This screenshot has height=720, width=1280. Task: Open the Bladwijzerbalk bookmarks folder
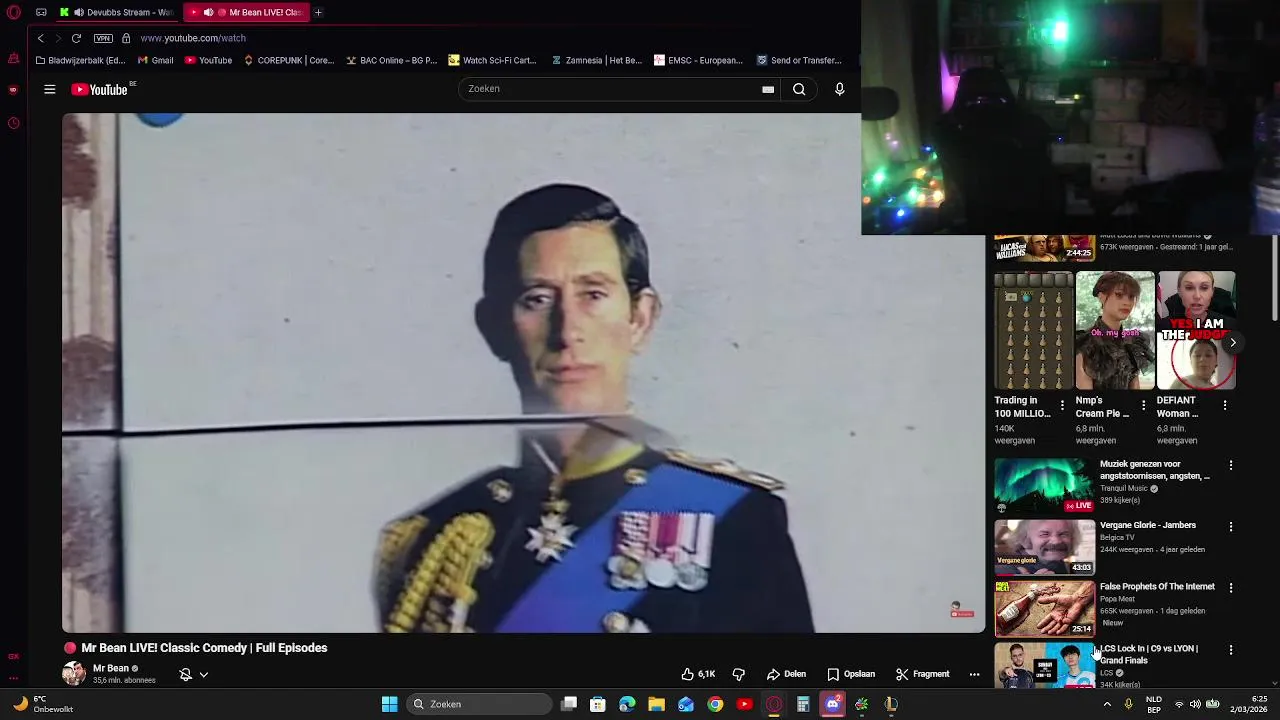click(79, 60)
